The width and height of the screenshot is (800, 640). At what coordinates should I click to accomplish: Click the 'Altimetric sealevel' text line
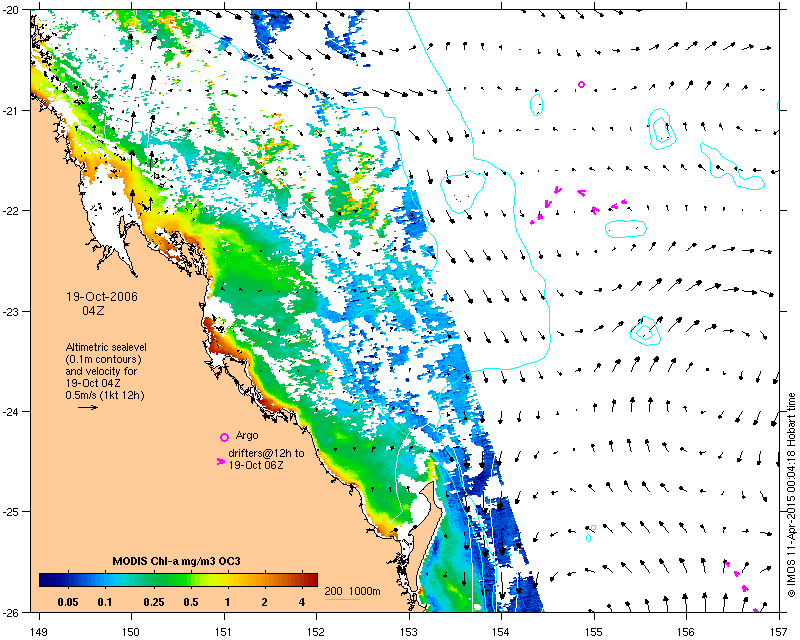point(106,347)
